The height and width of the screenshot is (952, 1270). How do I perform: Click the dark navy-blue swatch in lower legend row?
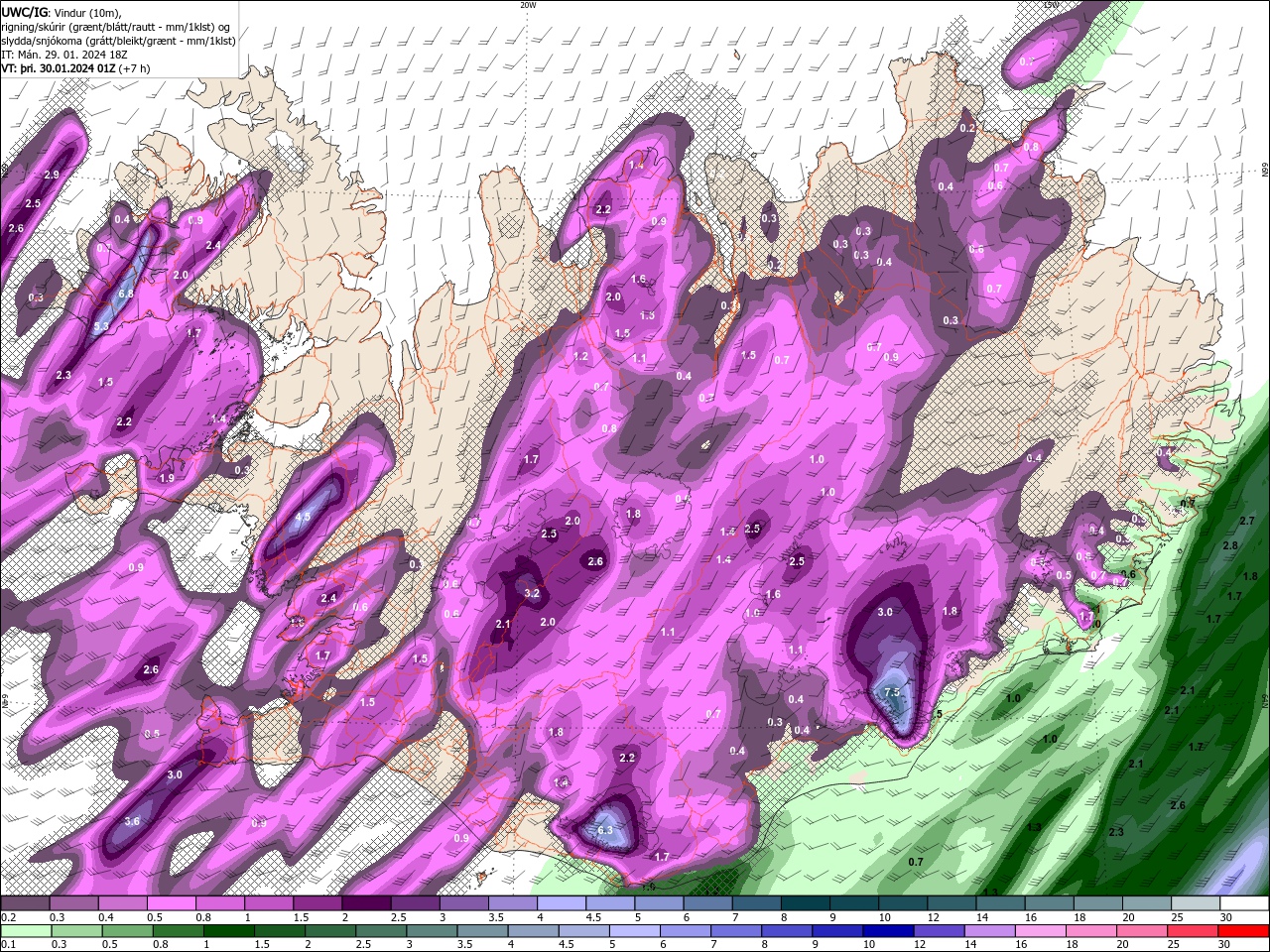pos(887,931)
